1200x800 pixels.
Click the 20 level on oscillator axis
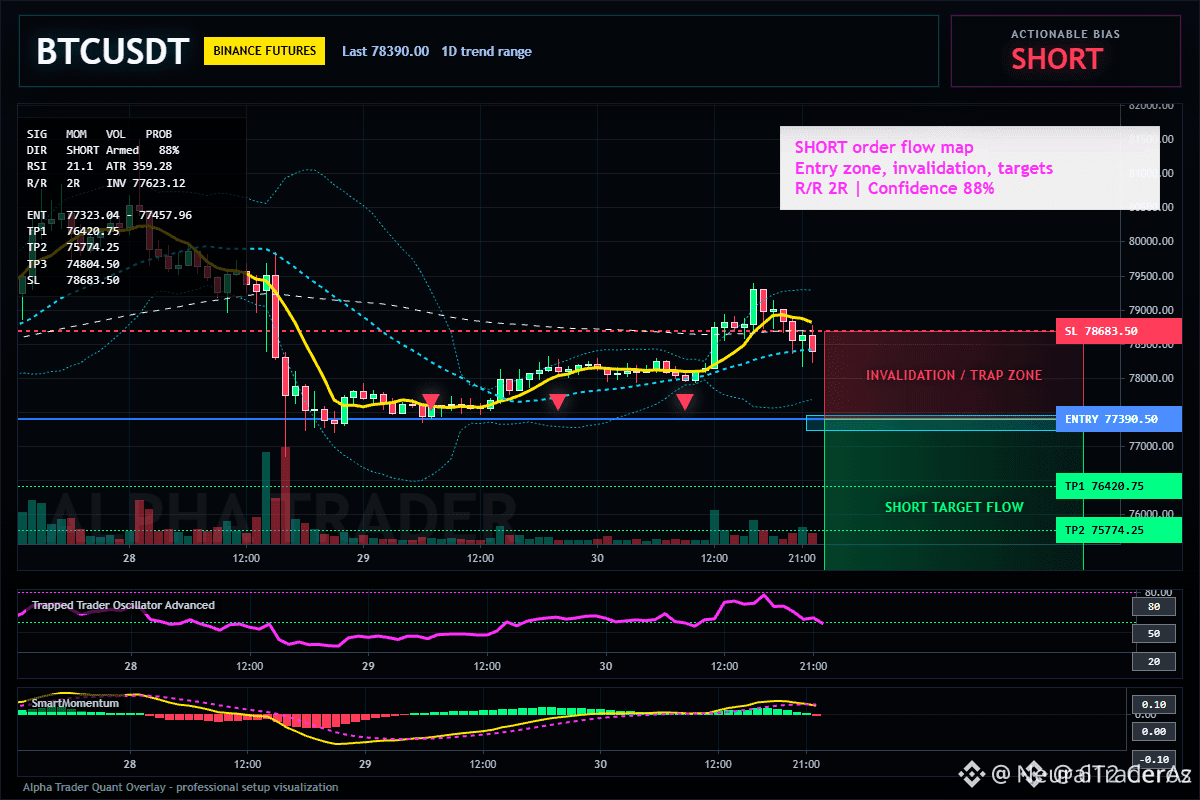(1153, 662)
